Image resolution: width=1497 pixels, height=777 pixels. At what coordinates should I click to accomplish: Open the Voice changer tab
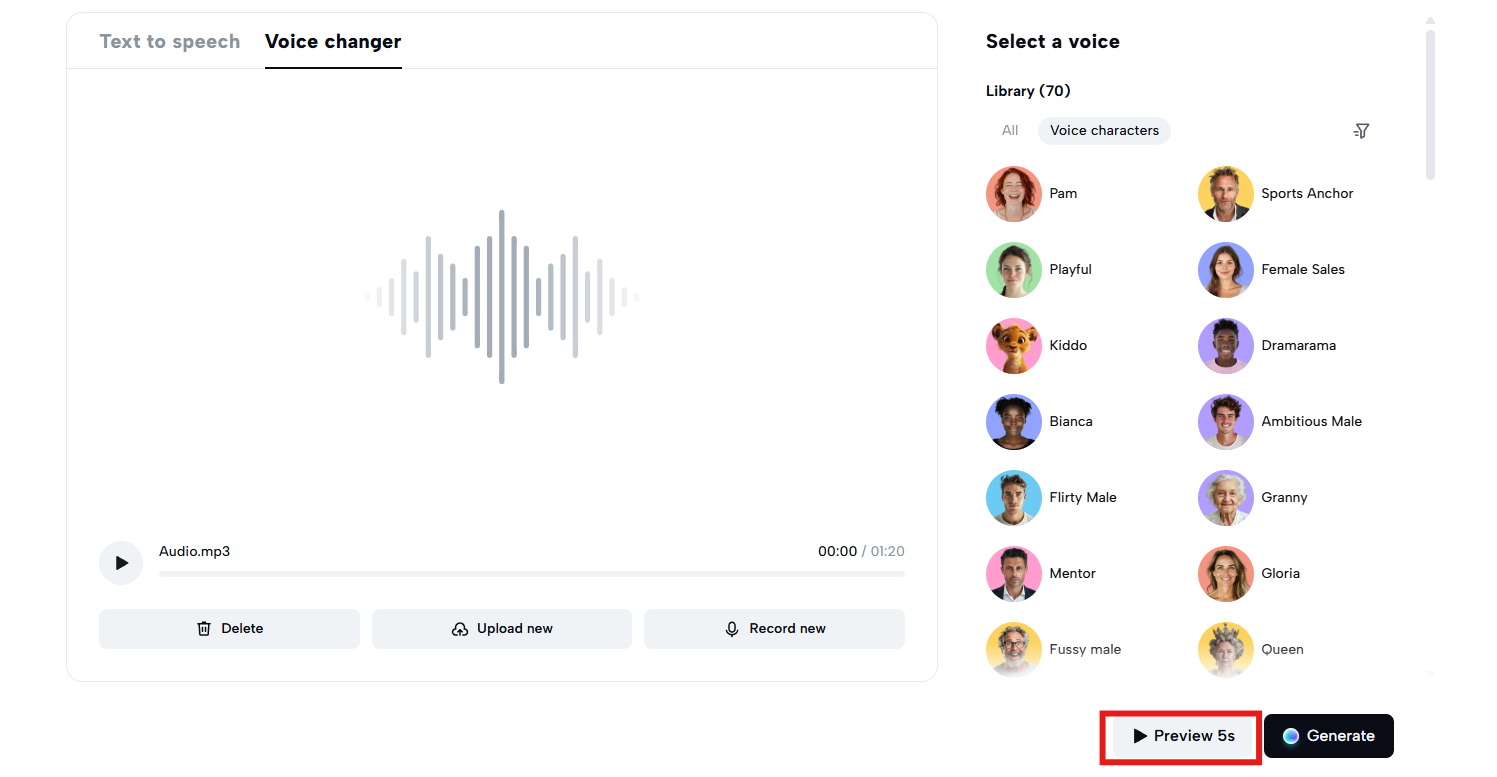(x=333, y=42)
